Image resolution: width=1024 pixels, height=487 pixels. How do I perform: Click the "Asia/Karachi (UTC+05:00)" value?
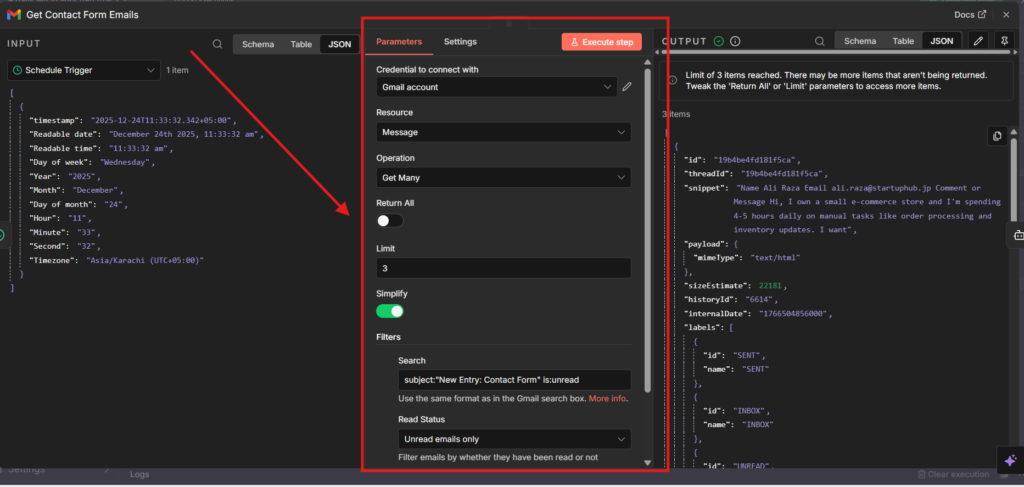[x=145, y=260]
